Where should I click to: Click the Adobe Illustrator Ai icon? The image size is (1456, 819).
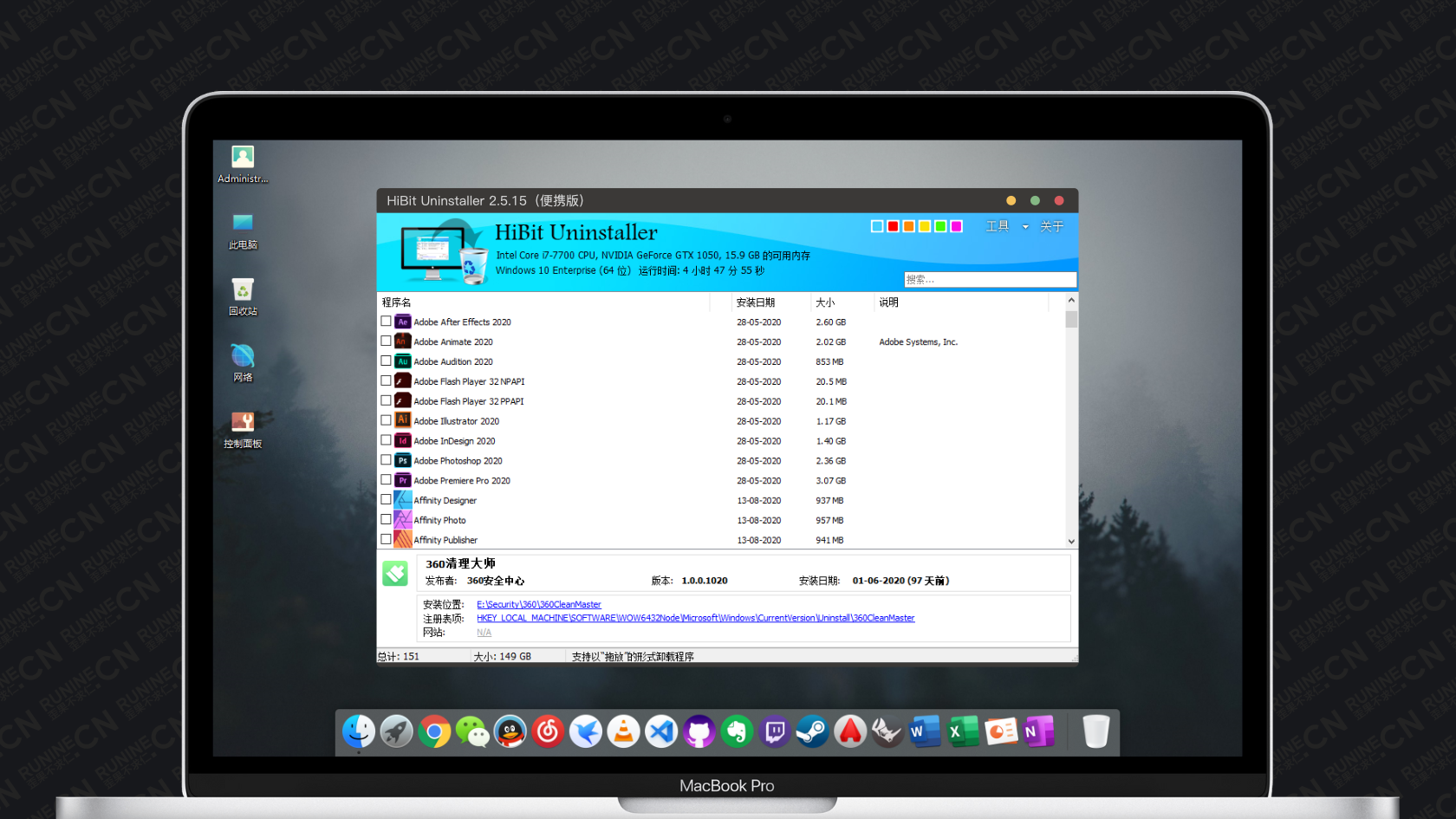(403, 420)
